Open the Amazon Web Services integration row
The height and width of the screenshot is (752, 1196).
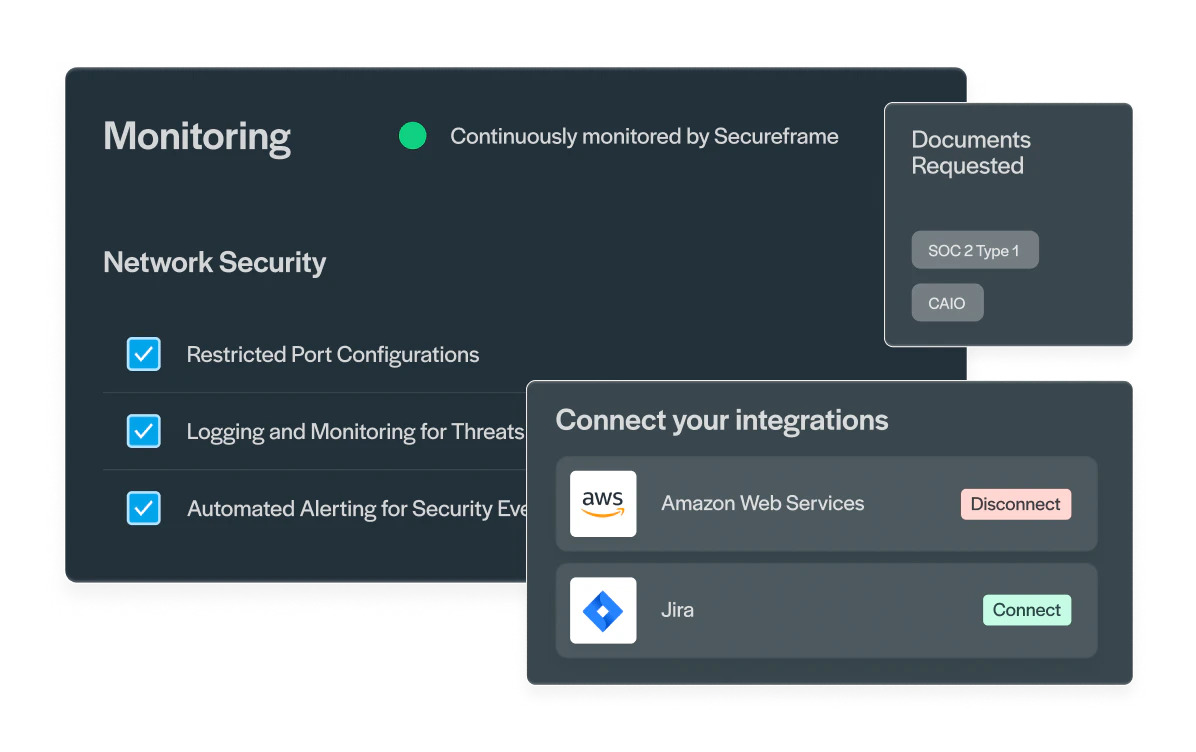827,503
